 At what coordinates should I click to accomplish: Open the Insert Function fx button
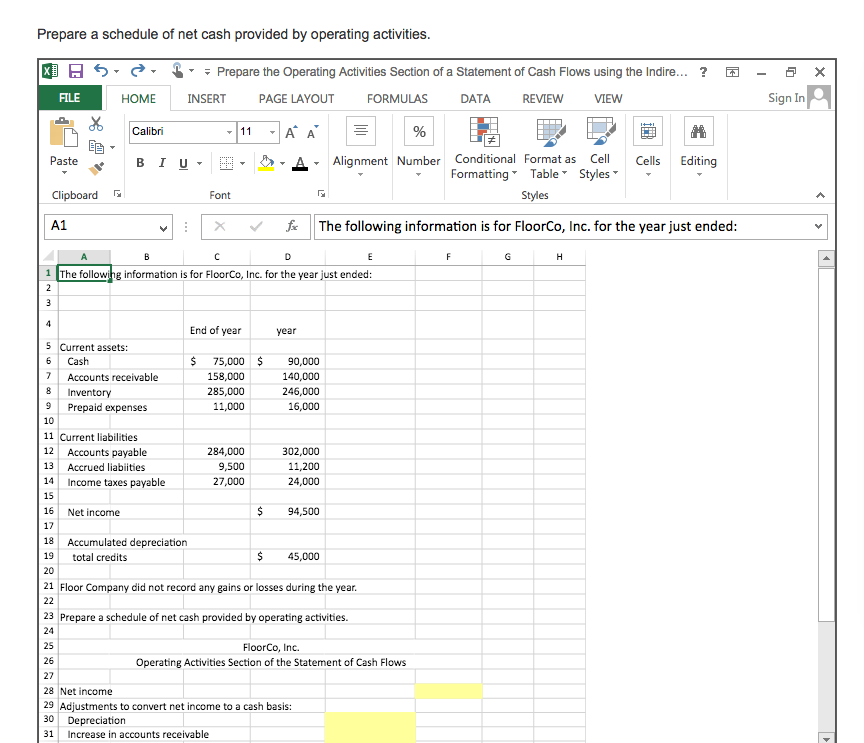coord(290,226)
